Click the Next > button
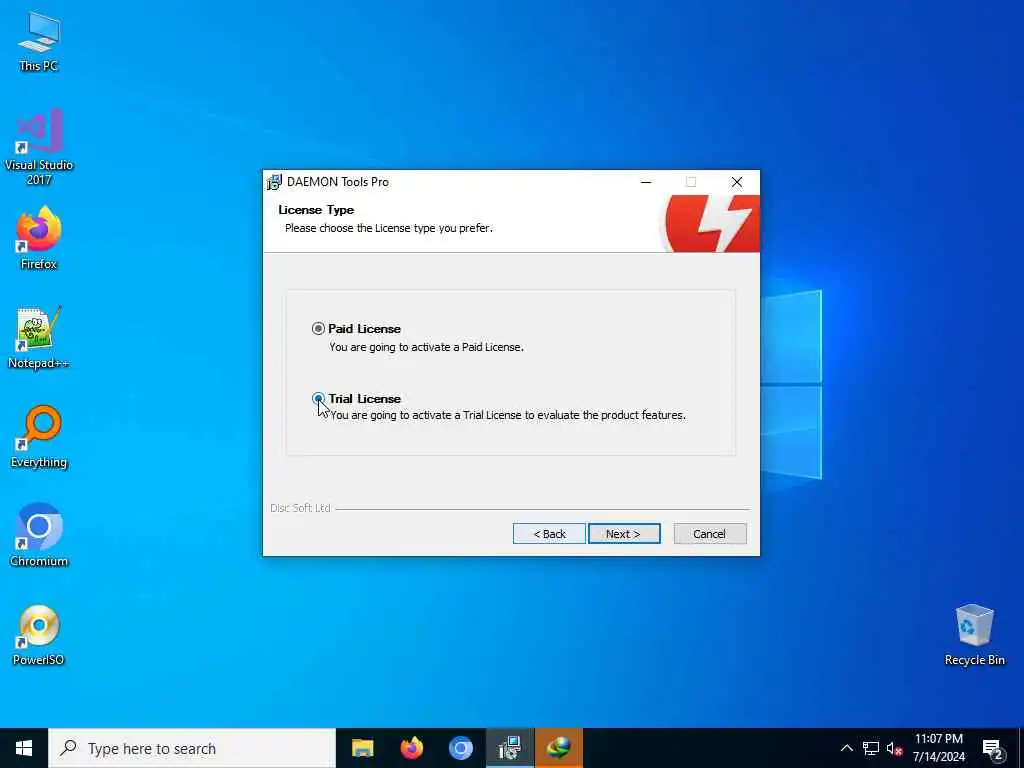The image size is (1024, 768). [x=624, y=534]
